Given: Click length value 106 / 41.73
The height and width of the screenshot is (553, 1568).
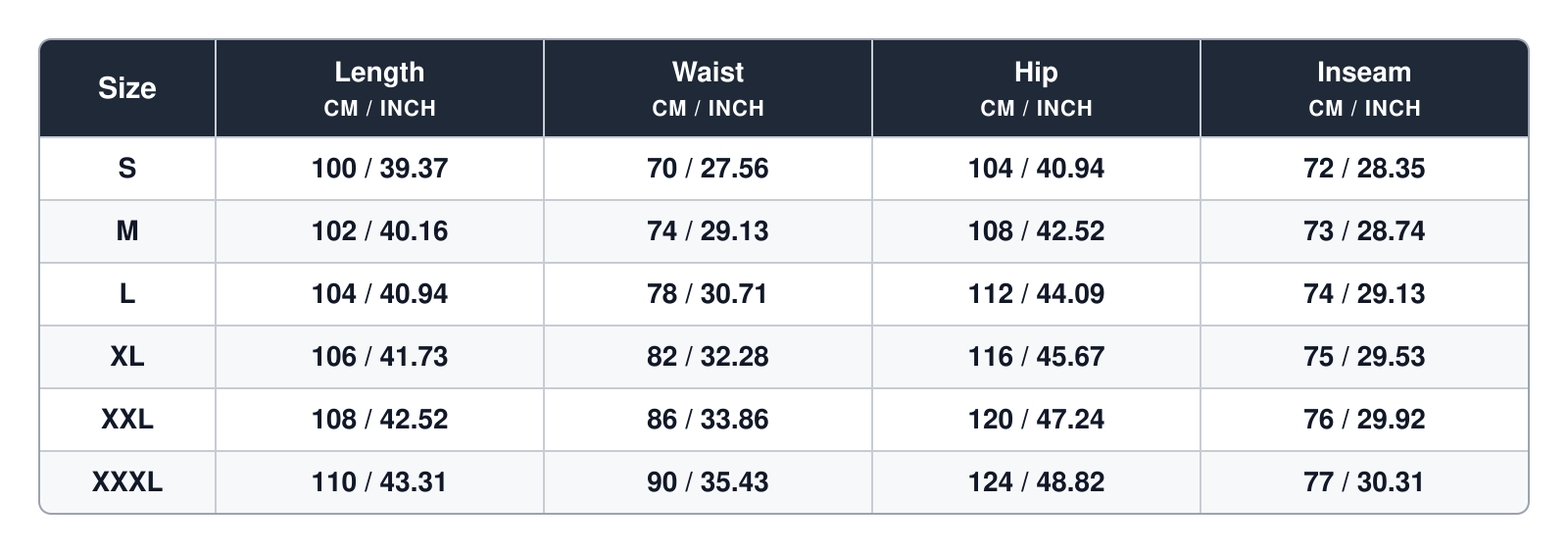Looking at the screenshot, I should 379,357.
